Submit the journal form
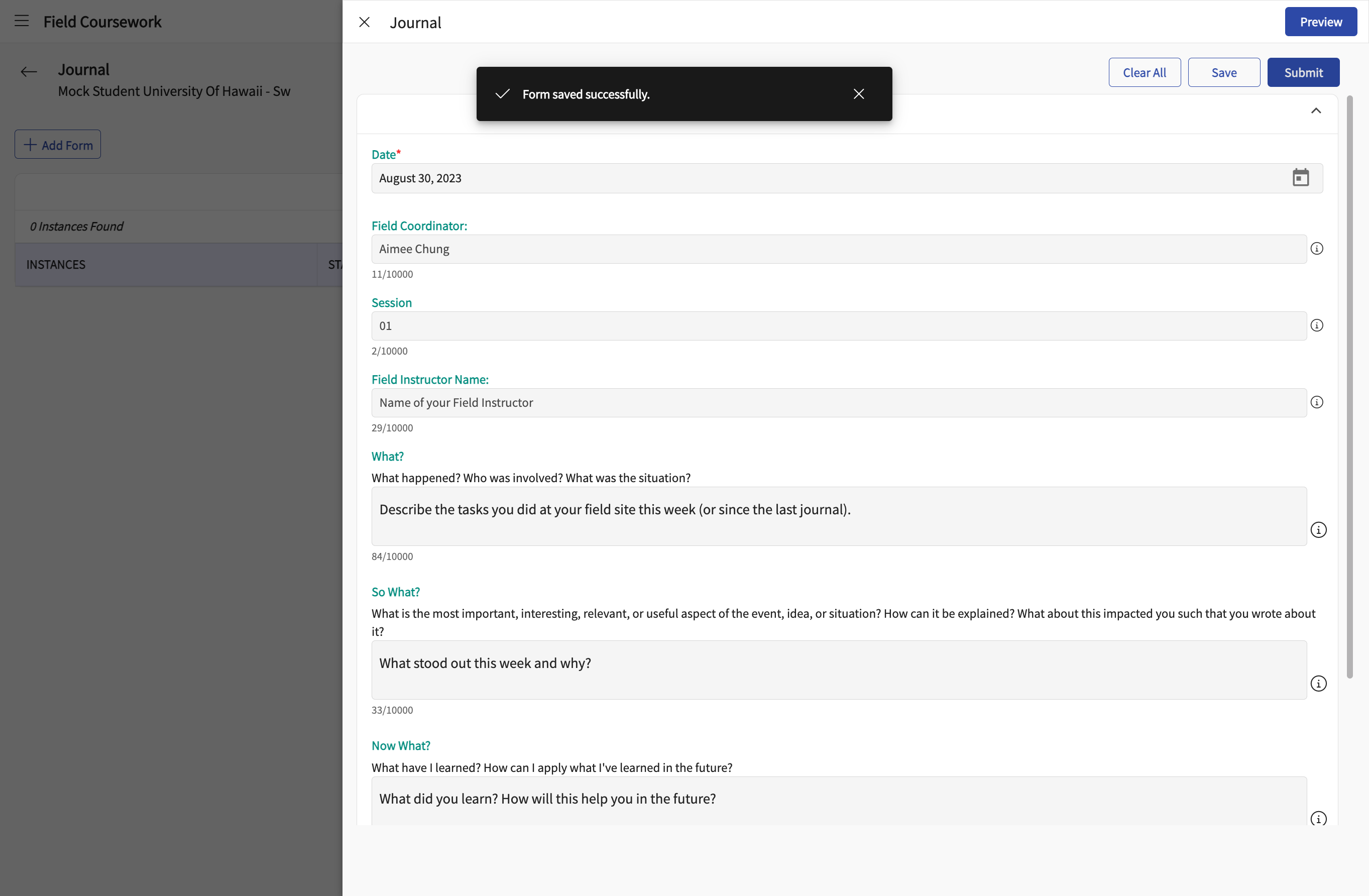This screenshot has height=896, width=1369. pyautogui.click(x=1303, y=72)
